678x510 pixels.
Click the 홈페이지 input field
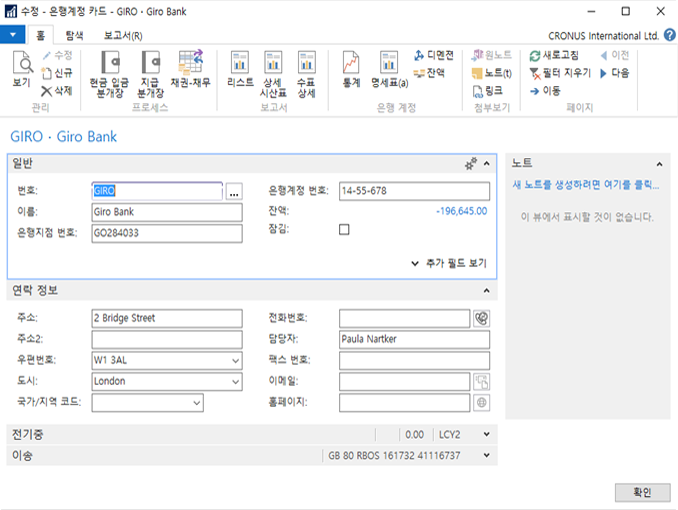point(404,403)
